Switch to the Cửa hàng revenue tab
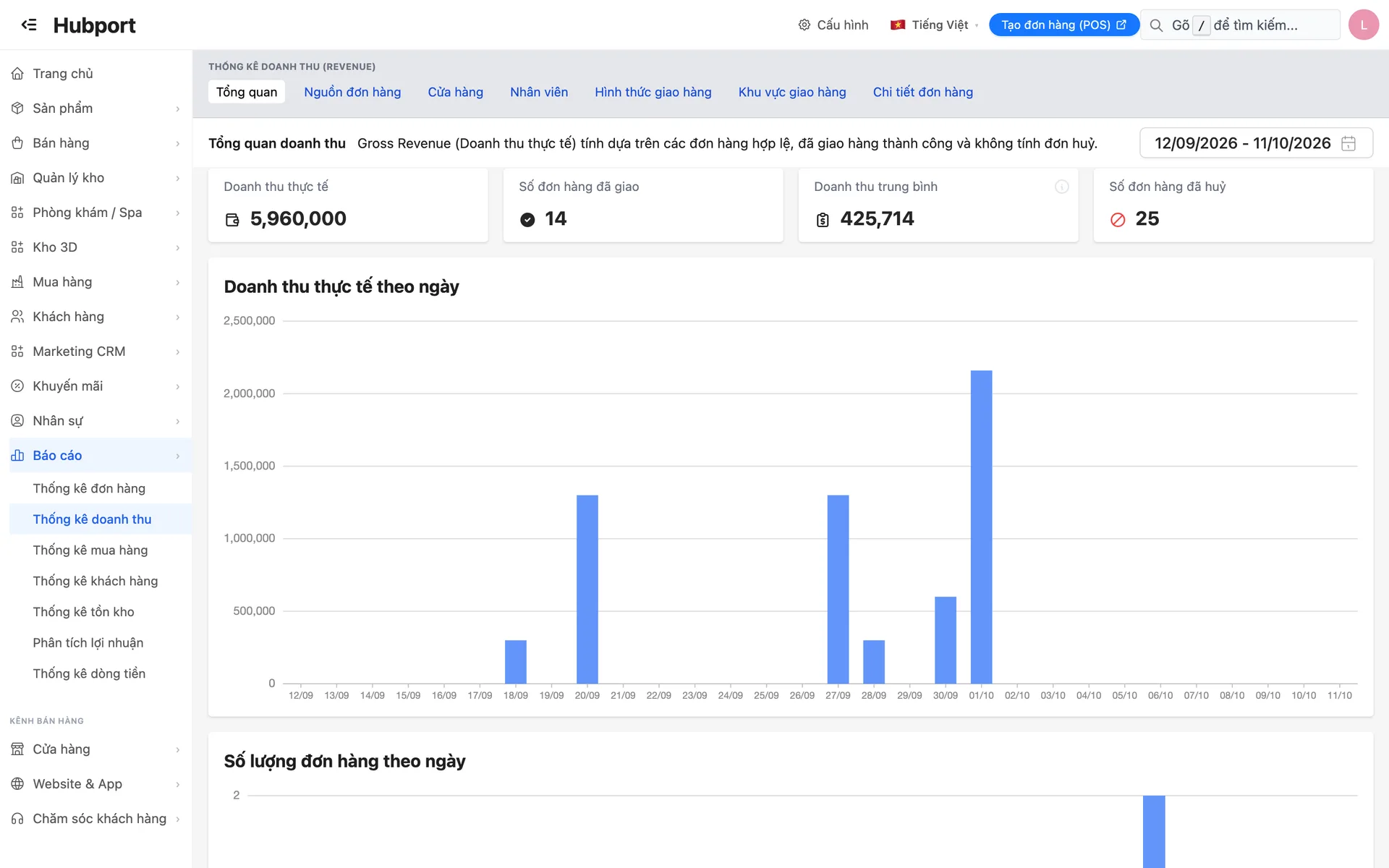 (455, 92)
